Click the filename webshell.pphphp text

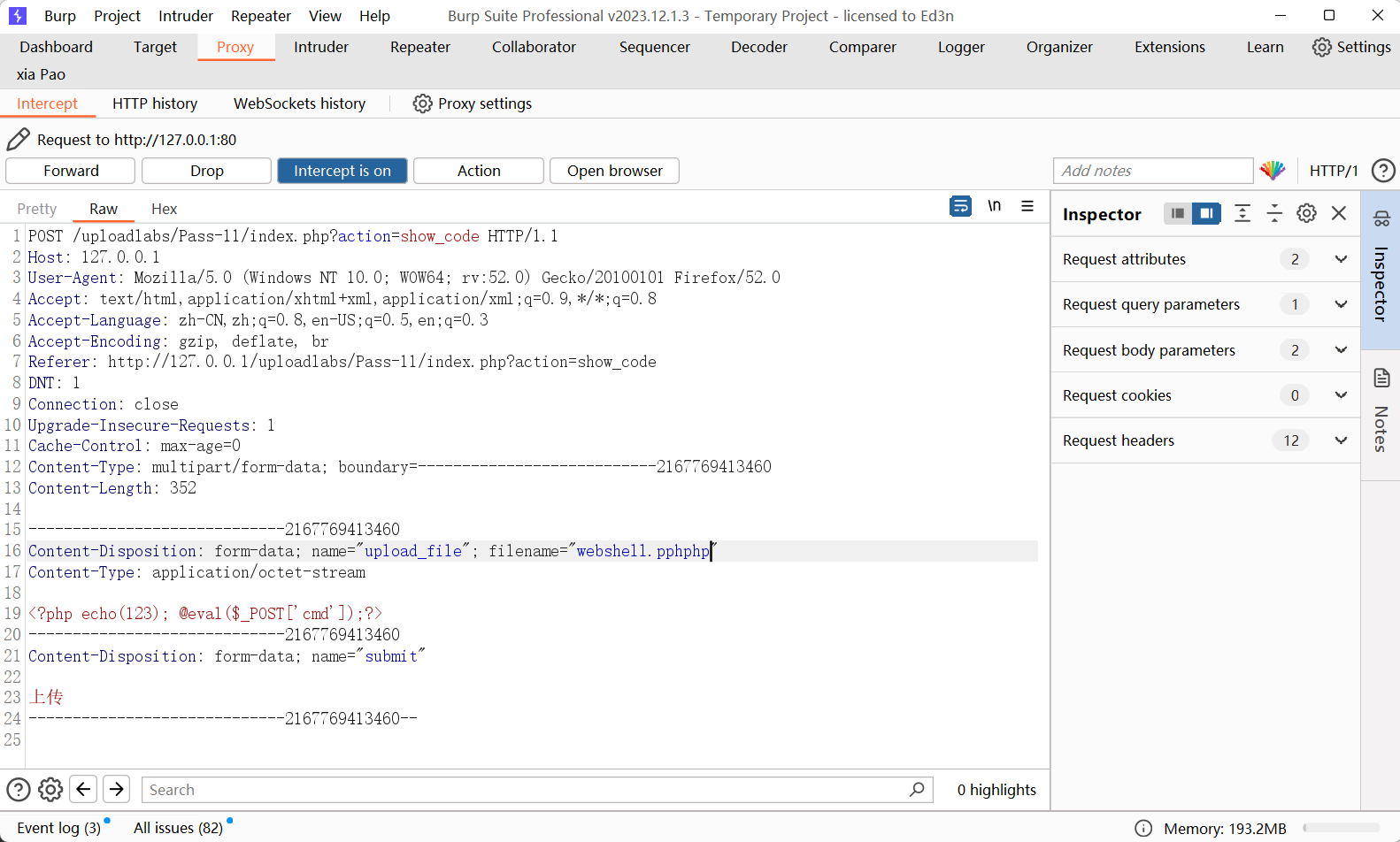coord(643,551)
